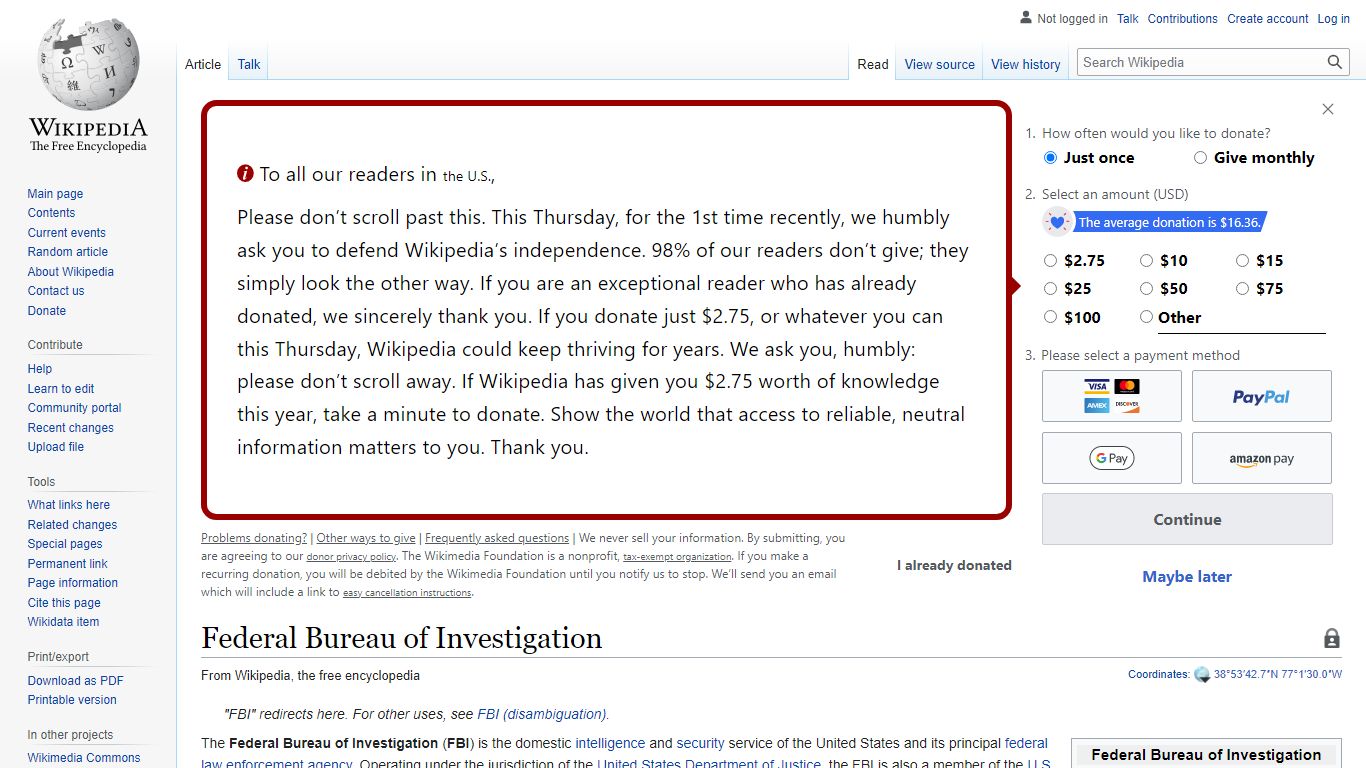Click the Continue button

(1187, 519)
